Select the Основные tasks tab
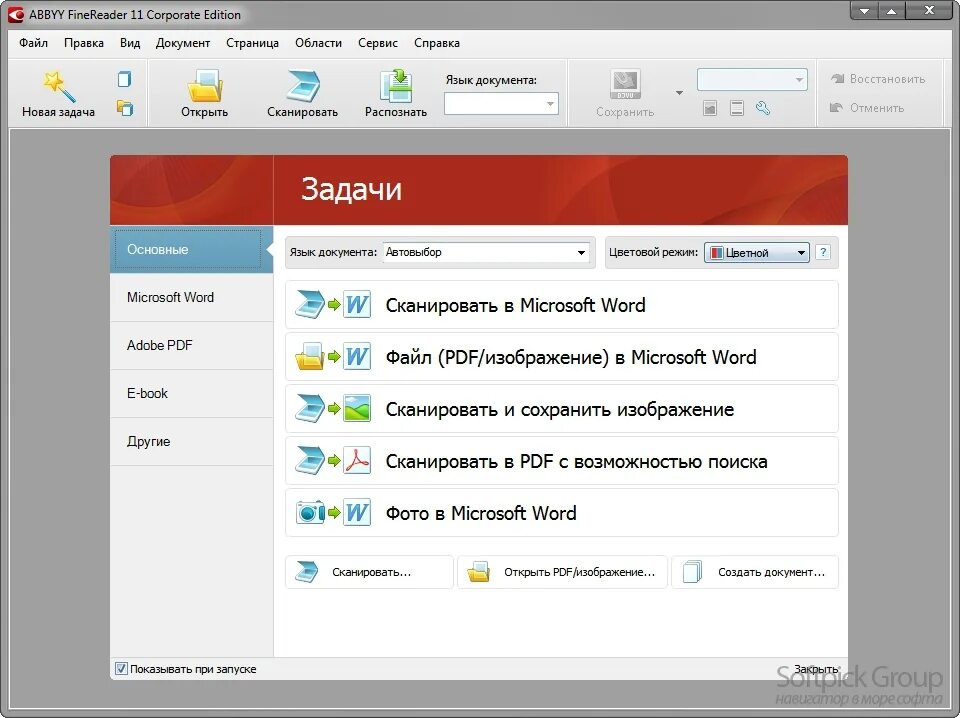960x718 pixels. click(191, 249)
